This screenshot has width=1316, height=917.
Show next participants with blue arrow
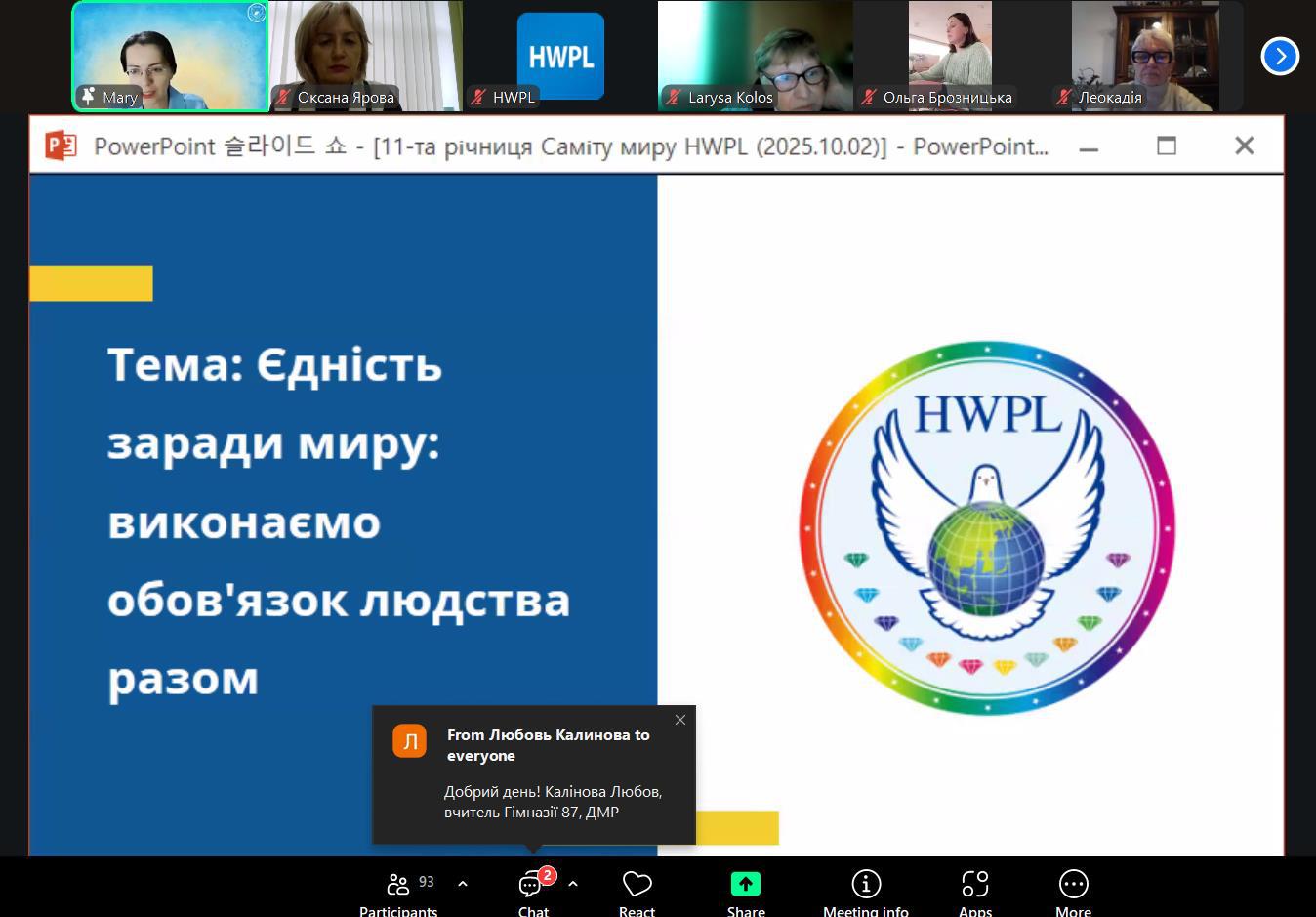1279,57
